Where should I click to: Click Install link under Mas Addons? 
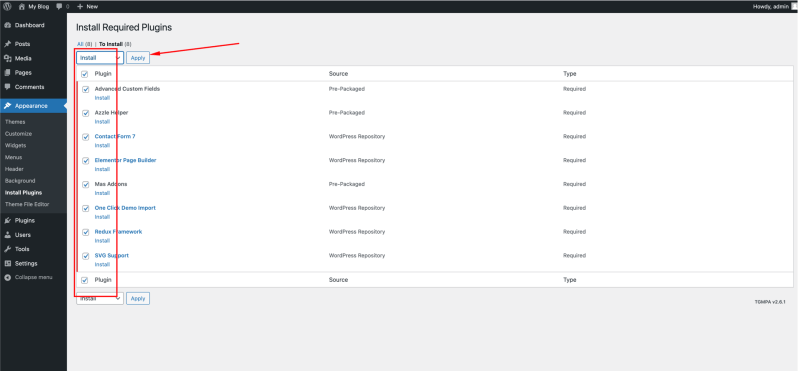pos(102,193)
